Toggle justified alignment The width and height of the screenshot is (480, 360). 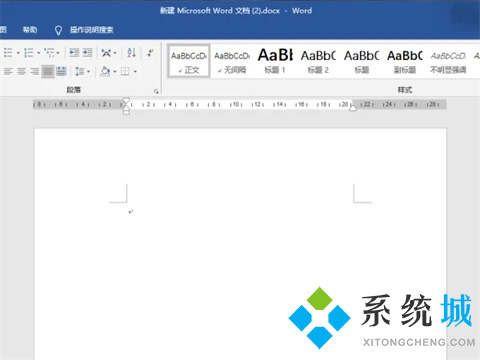point(48,71)
